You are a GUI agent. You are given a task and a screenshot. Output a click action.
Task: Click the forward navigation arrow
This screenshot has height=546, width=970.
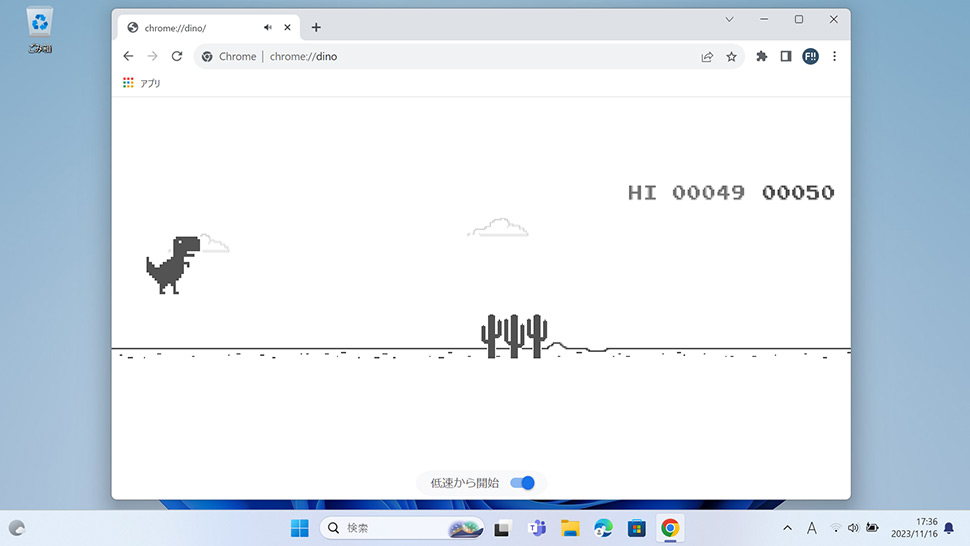point(152,56)
